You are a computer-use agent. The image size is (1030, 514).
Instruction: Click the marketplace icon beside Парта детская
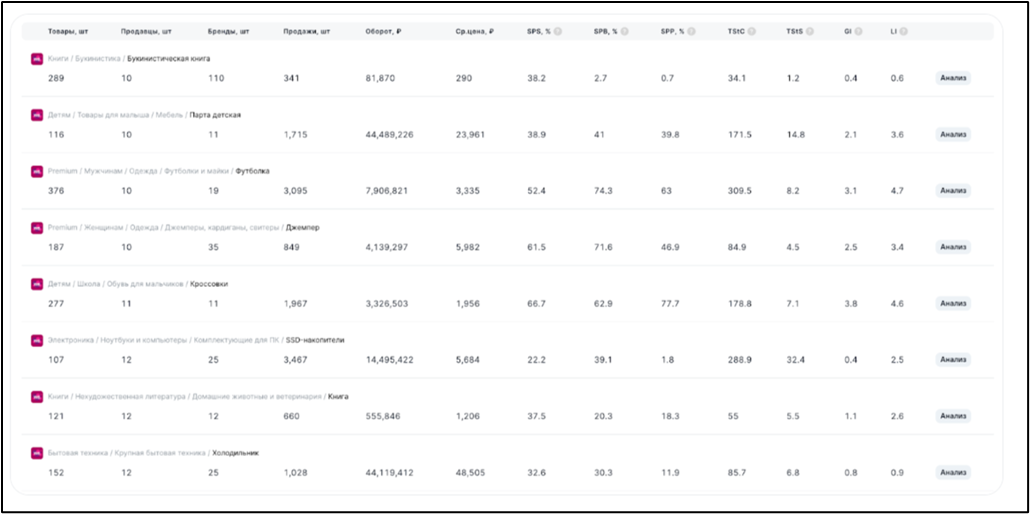[x=37, y=115]
